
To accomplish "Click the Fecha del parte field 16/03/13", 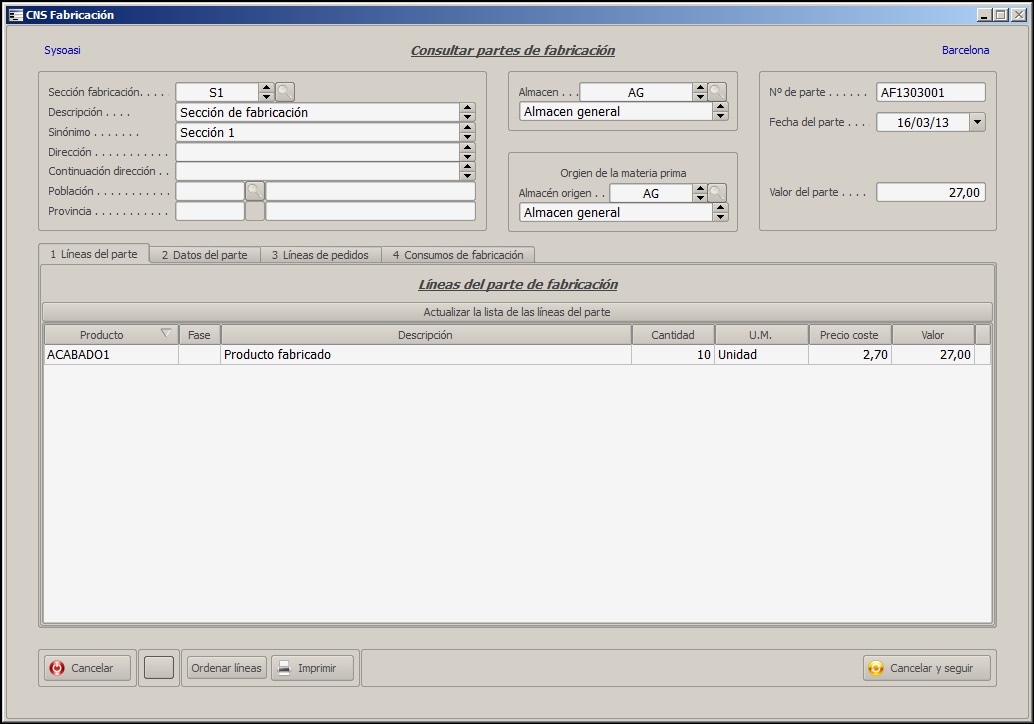I will coord(923,122).
